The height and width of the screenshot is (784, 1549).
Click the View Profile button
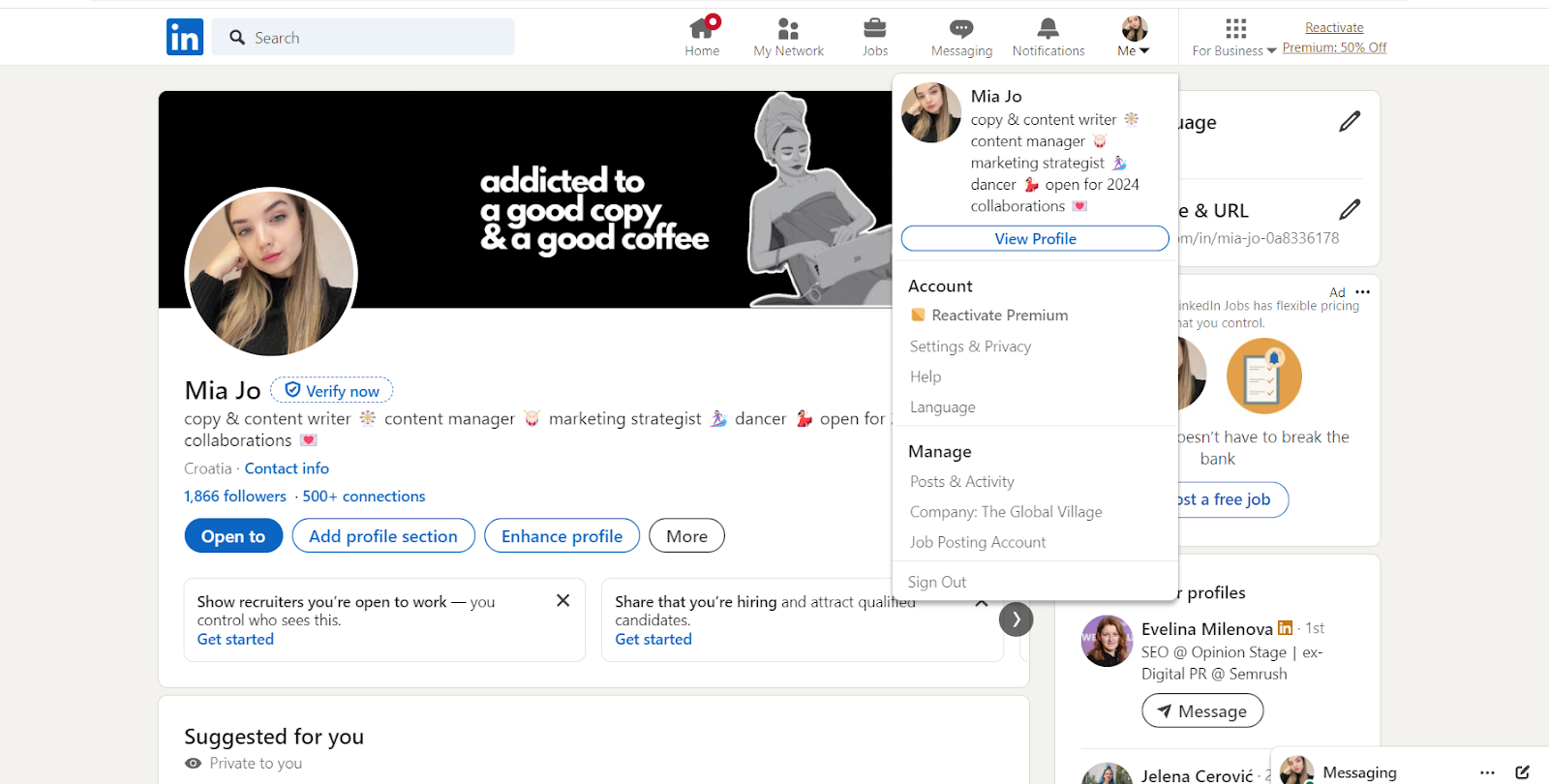tap(1035, 238)
